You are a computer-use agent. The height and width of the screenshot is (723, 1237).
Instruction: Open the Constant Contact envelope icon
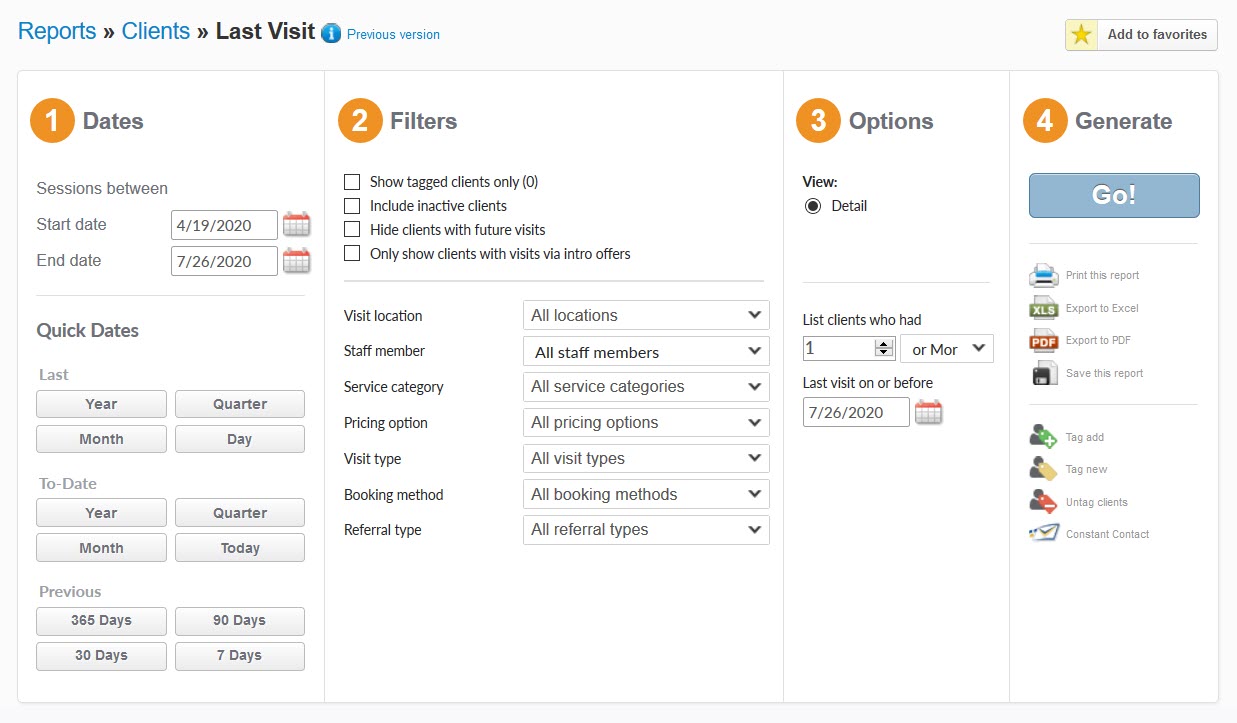pos(1044,534)
